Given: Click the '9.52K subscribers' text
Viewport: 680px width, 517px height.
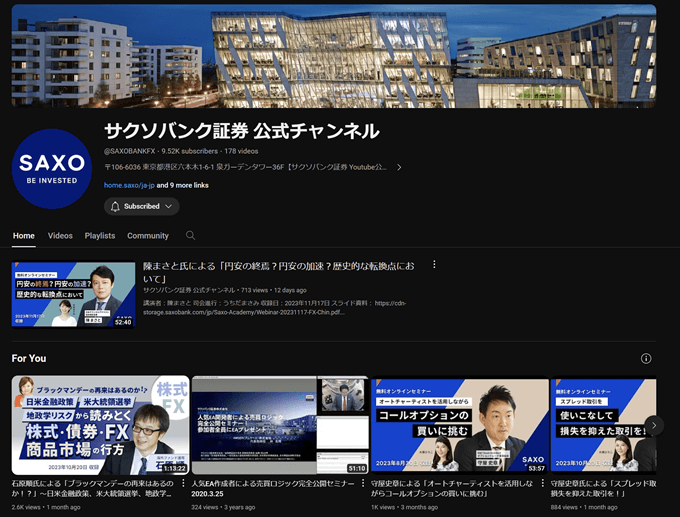Looking at the screenshot, I should pos(190,151).
